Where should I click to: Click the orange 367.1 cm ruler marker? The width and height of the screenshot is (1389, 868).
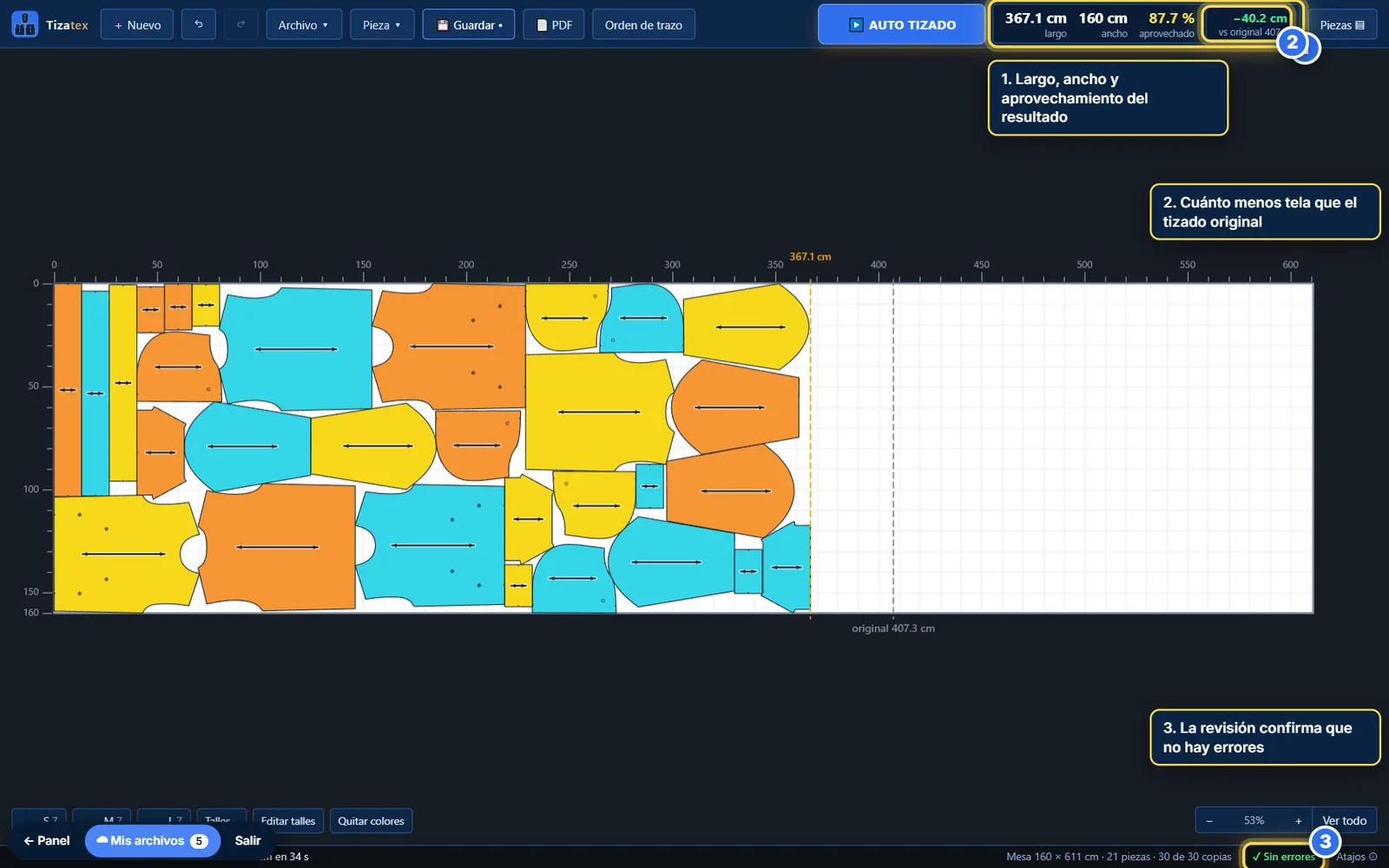point(810,256)
